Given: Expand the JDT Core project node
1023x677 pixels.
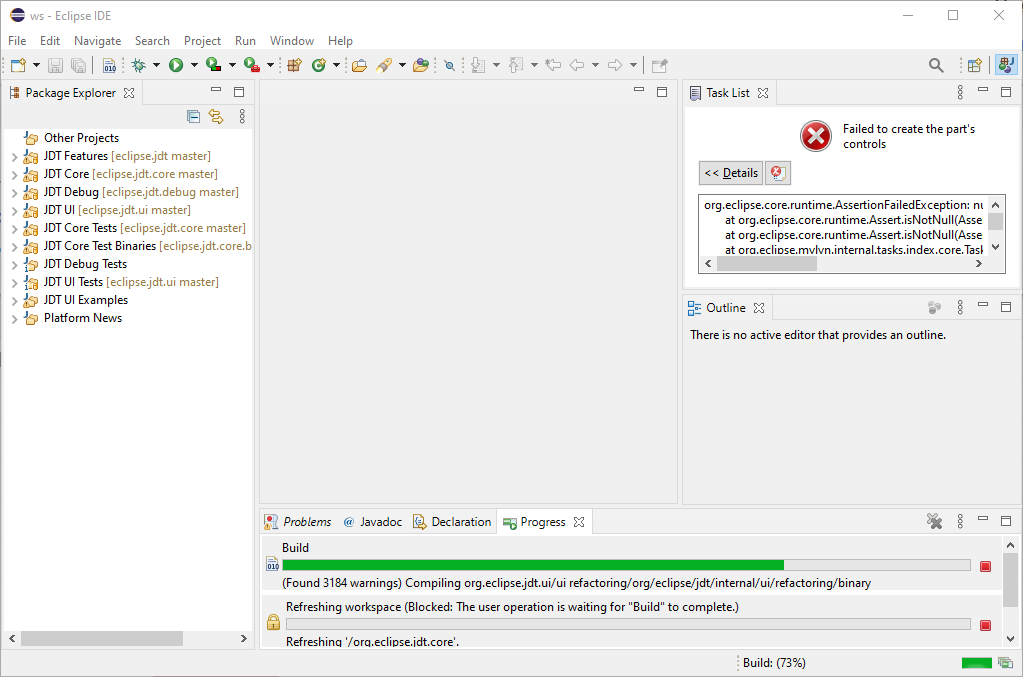Looking at the screenshot, I should point(14,175).
